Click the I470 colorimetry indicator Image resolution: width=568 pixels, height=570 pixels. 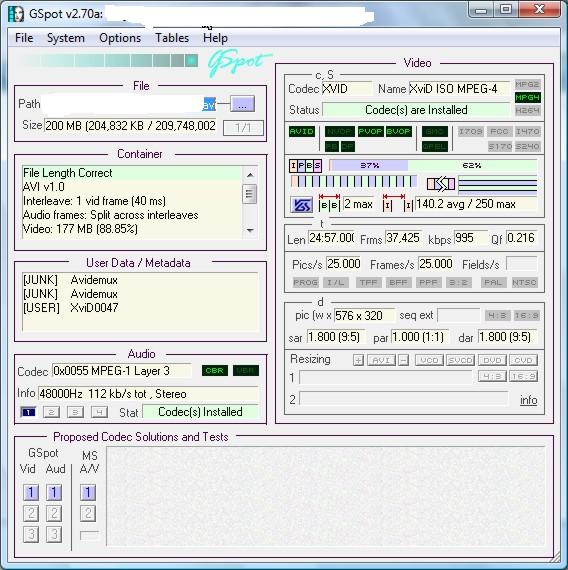528,131
